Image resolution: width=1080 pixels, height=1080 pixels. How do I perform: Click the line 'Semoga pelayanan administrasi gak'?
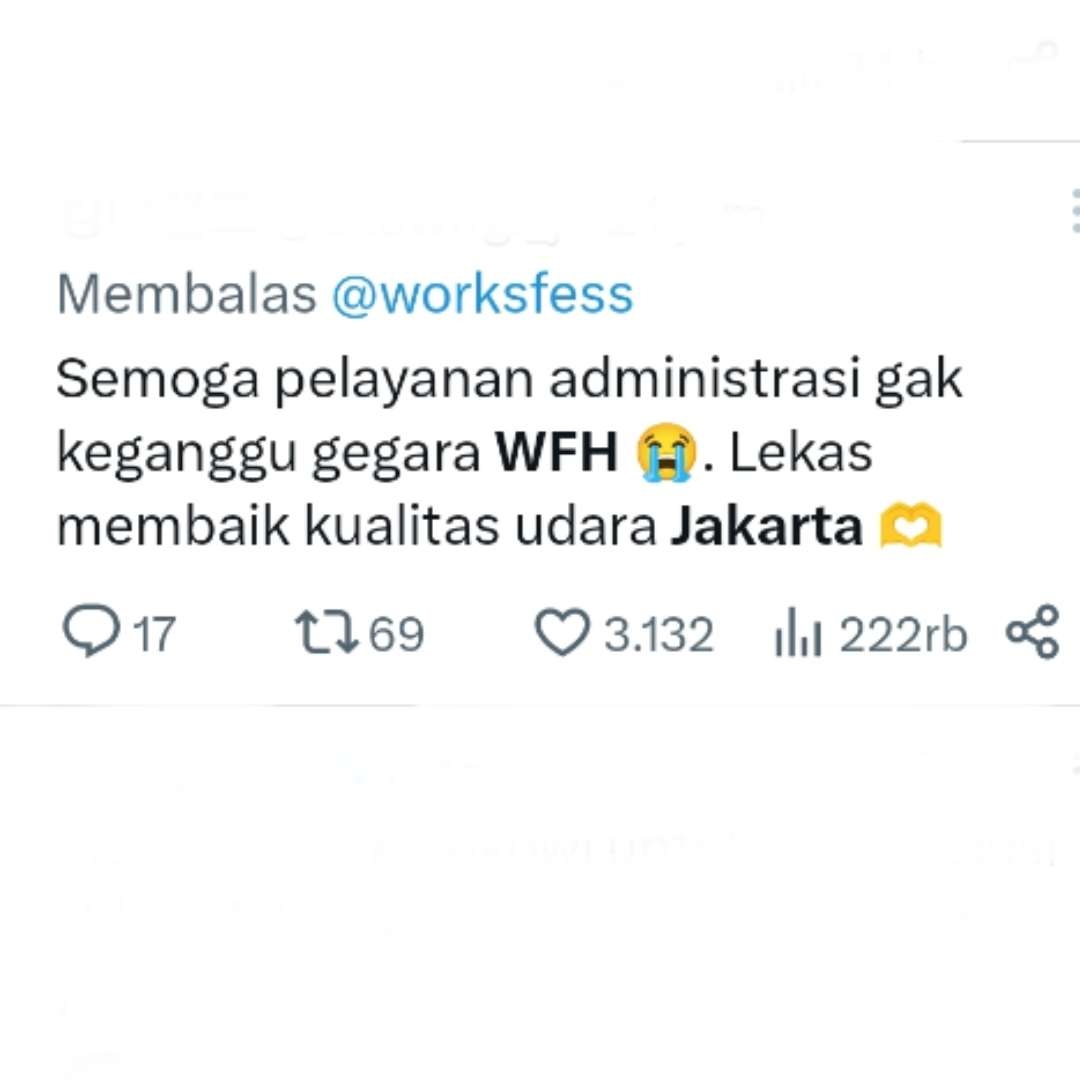pos(508,380)
